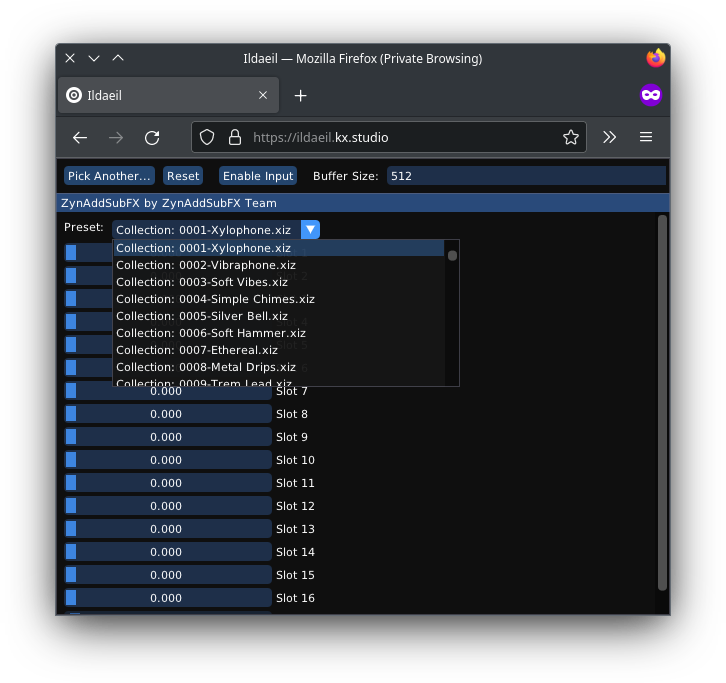
Task: Click the Slot 10 slider
Action: click(168, 460)
